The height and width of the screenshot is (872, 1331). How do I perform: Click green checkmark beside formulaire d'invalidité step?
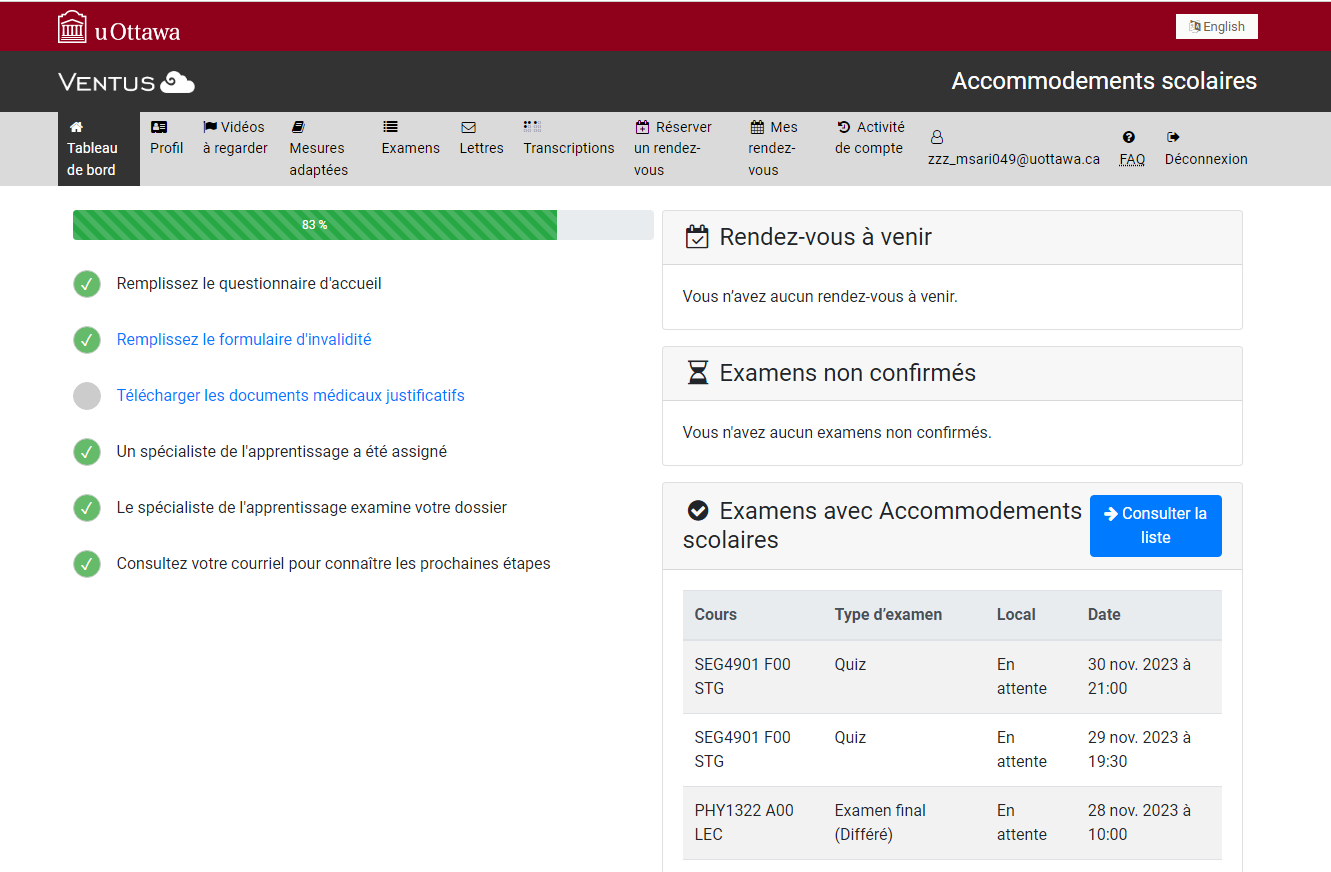pyautogui.click(x=87, y=340)
